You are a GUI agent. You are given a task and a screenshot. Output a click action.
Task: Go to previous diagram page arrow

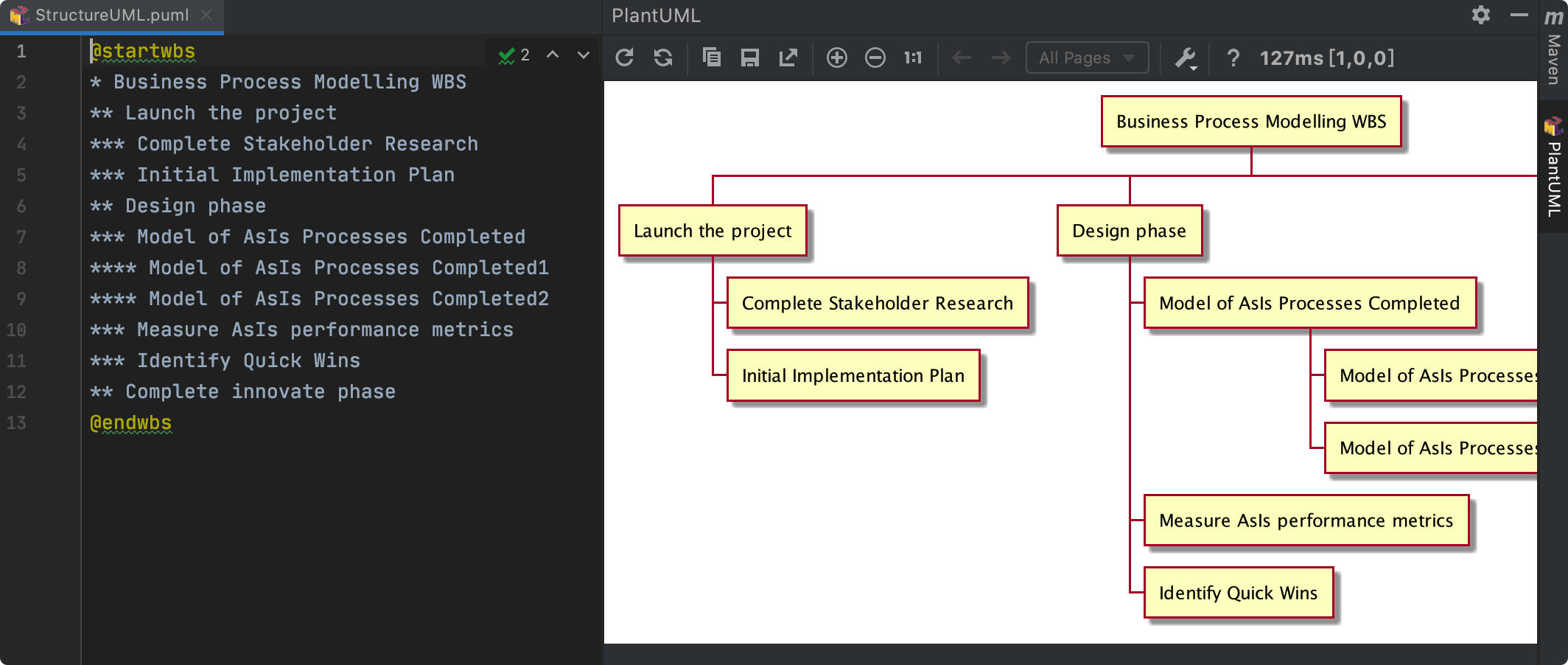(x=962, y=58)
